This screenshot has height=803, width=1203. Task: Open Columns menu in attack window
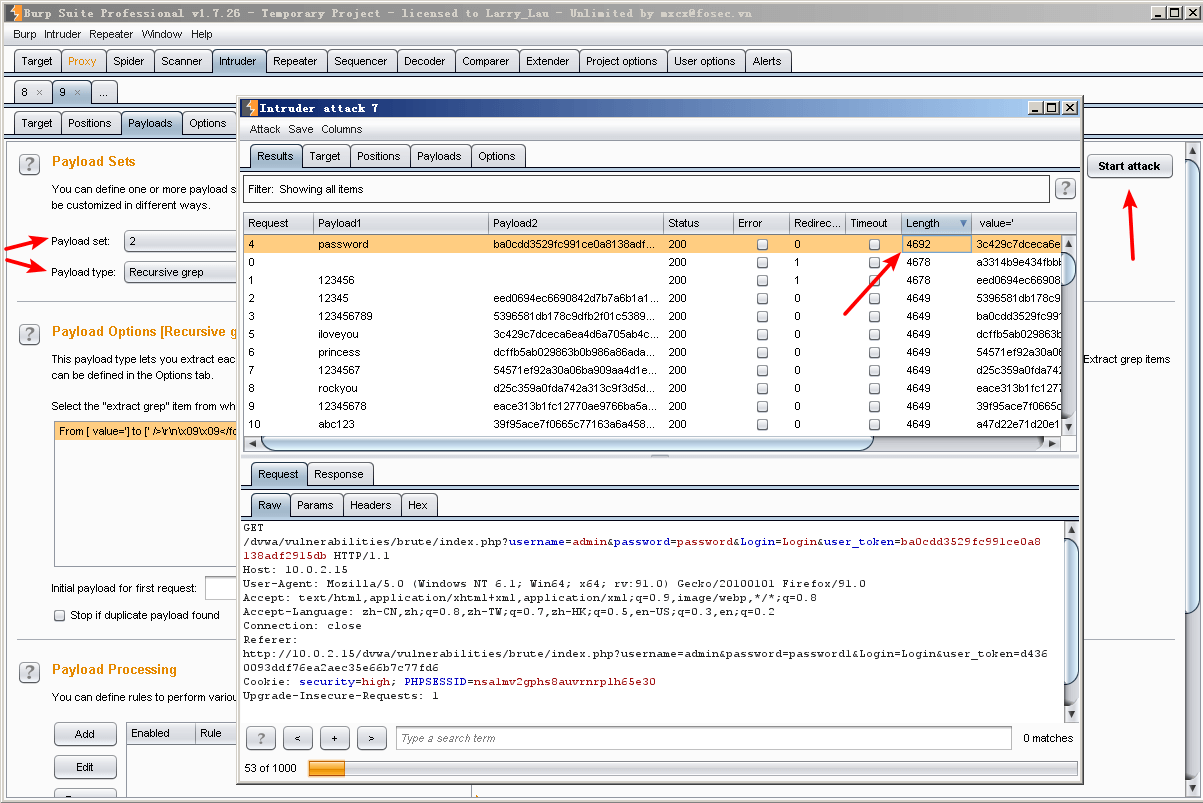(342, 129)
